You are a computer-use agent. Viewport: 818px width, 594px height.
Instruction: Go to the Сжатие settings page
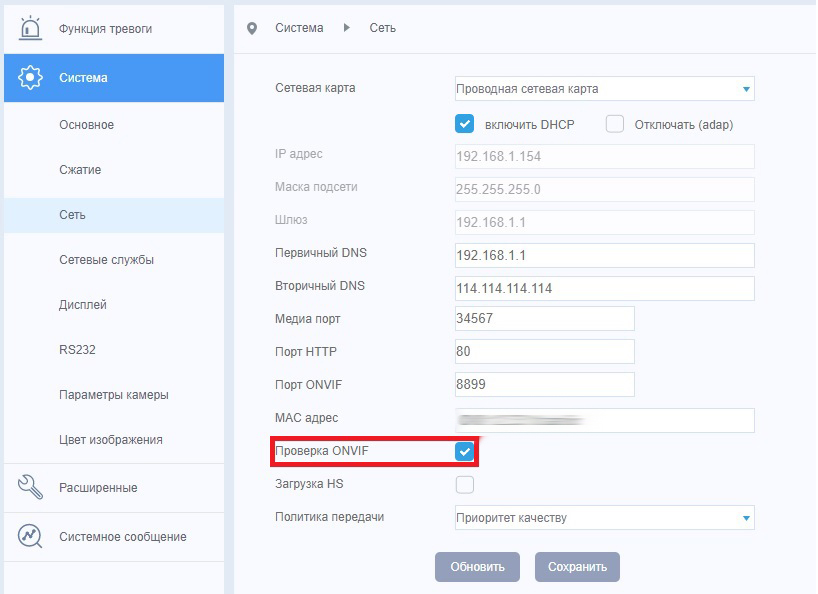click(80, 170)
